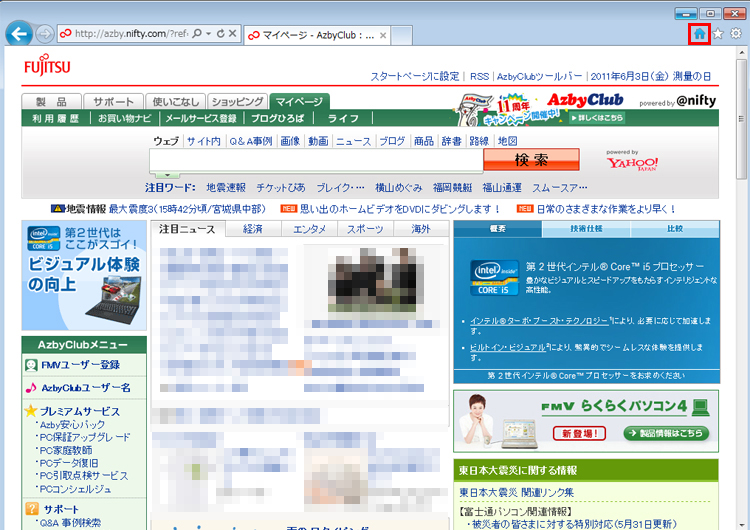Click the browser Home icon
The width and height of the screenshot is (750, 530).
click(699, 34)
